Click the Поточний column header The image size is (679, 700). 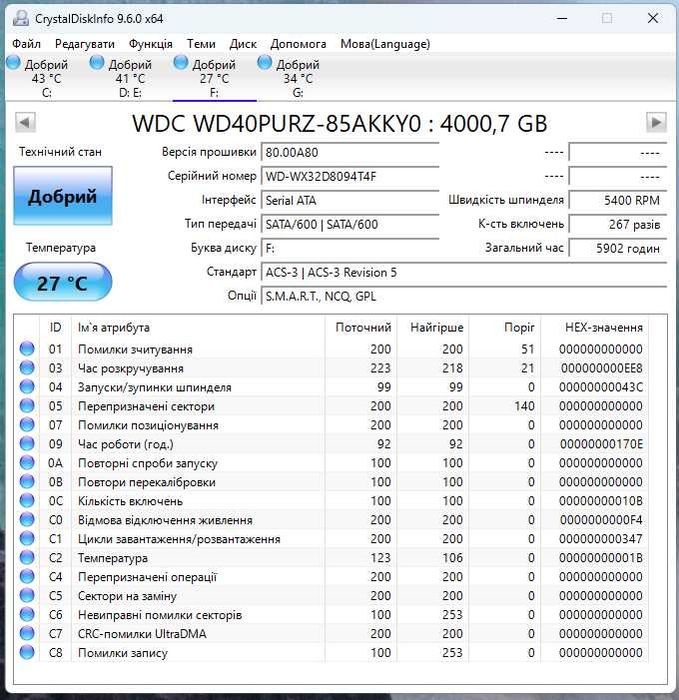[361, 327]
